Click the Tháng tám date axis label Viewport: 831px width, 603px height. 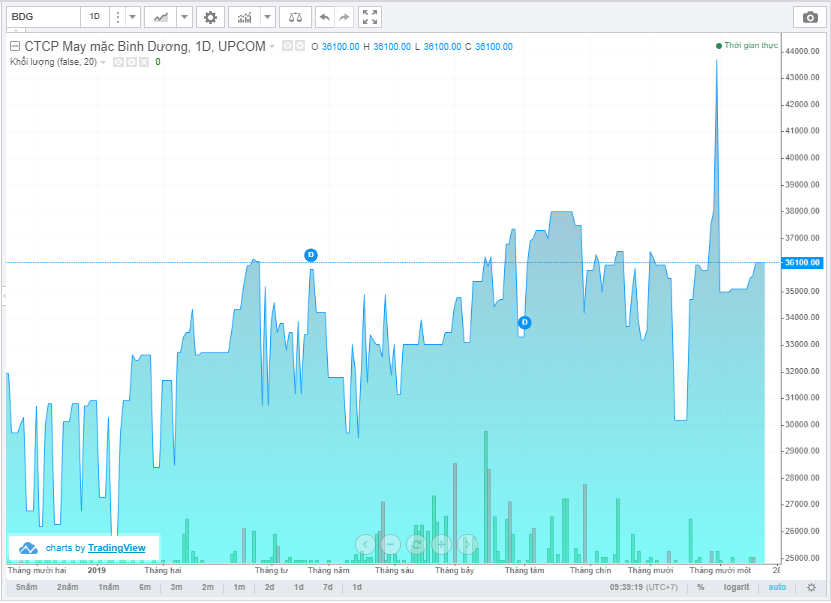pyautogui.click(x=524, y=571)
